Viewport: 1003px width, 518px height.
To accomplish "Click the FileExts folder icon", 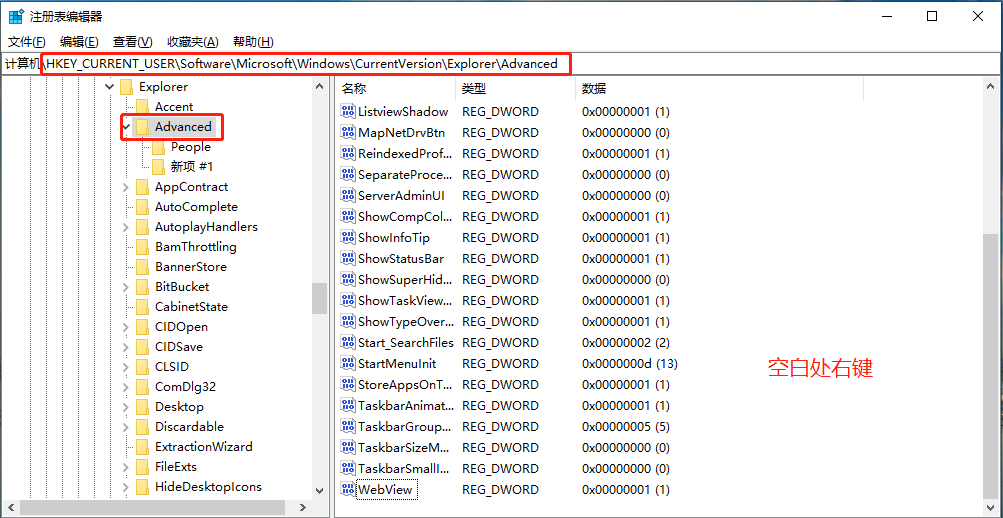I will 142,467.
